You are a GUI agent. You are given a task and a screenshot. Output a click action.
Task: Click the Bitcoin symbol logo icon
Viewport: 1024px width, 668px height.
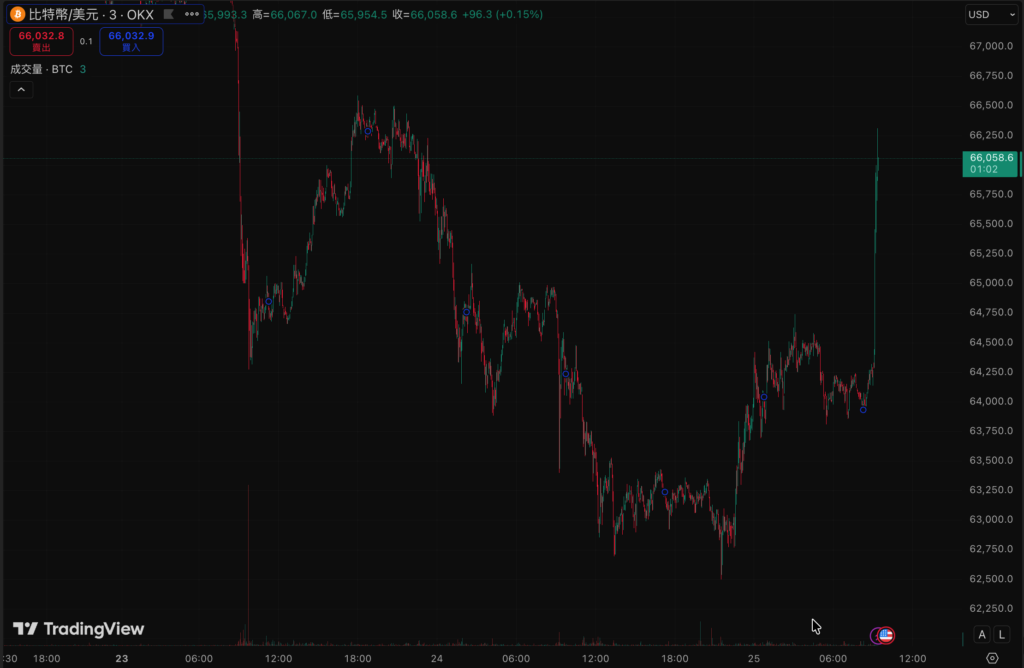[x=17, y=14]
